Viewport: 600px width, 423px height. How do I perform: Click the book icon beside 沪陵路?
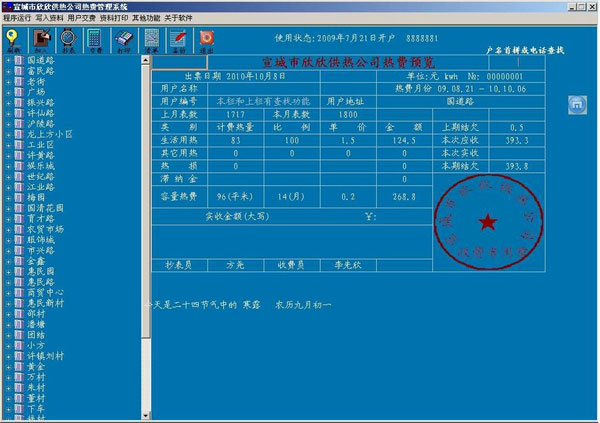(19, 123)
